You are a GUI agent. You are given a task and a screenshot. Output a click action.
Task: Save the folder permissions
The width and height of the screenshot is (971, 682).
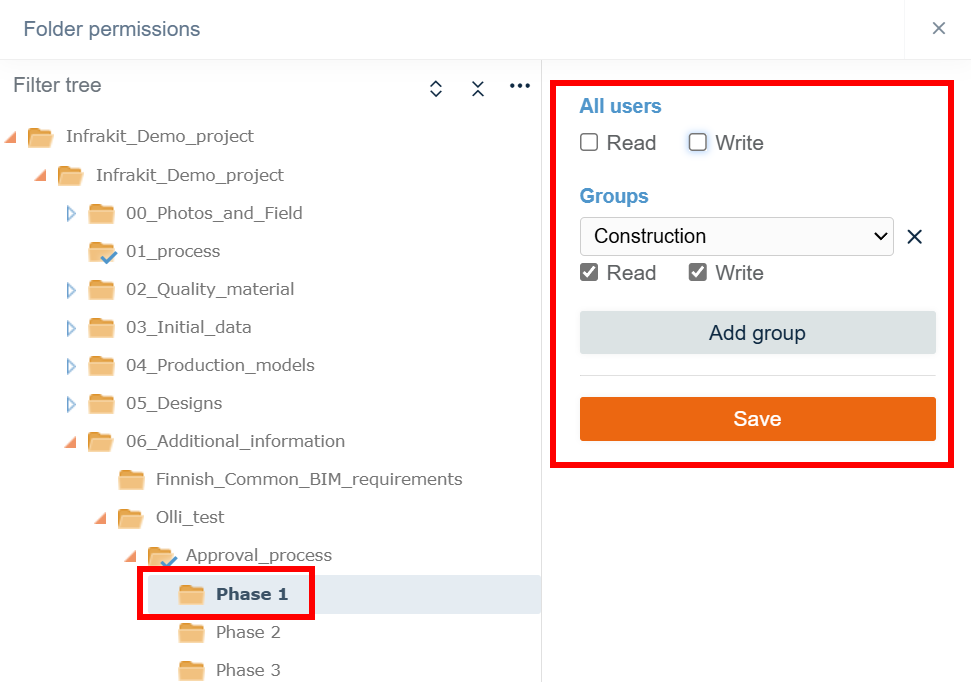757,419
